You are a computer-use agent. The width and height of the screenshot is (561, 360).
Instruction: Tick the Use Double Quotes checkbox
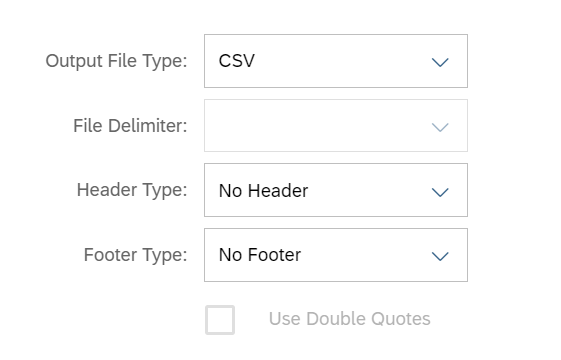click(220, 320)
